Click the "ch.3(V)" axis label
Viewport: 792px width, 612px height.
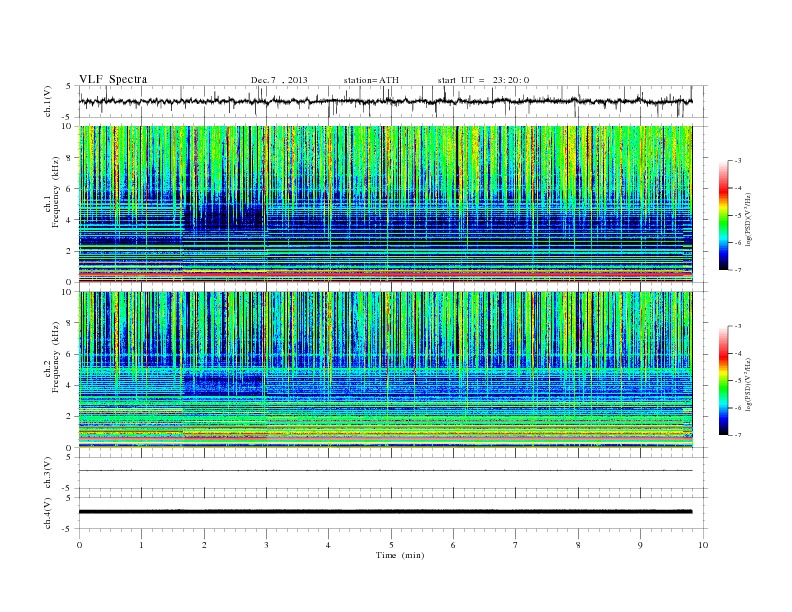pos(48,473)
